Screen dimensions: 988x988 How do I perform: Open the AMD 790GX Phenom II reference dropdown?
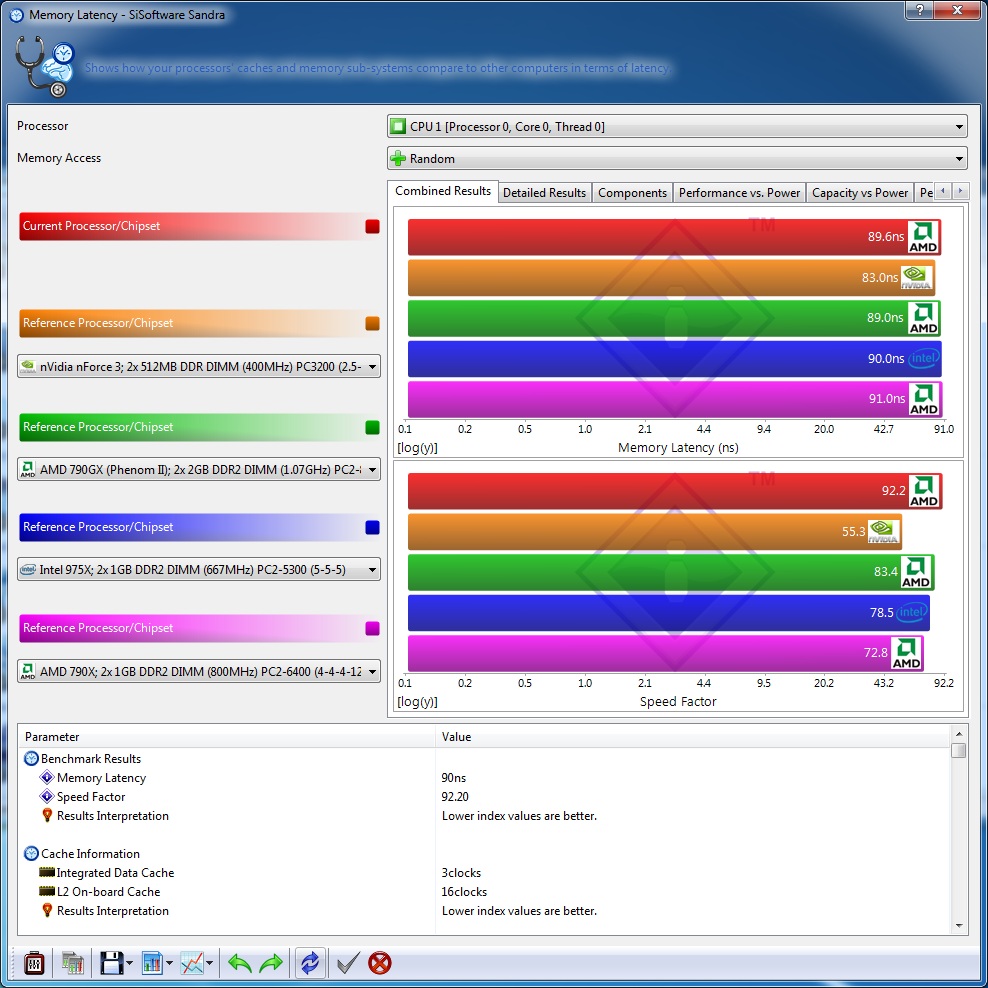point(198,470)
